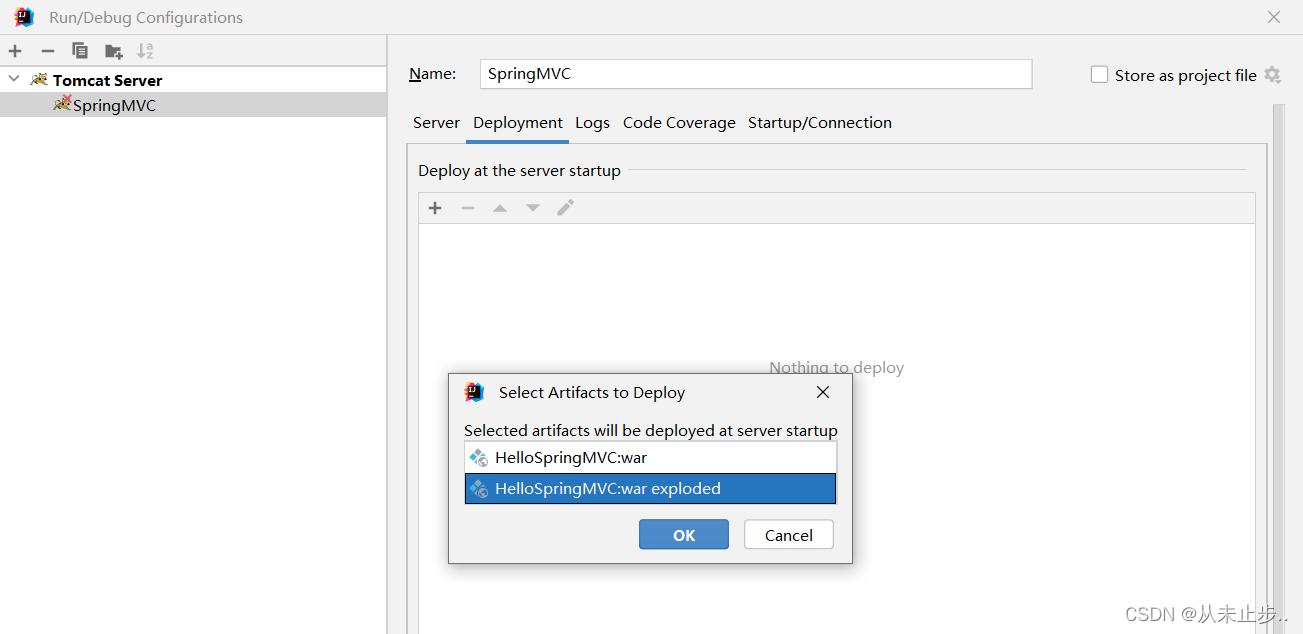
Task: Open the Code Coverage tab
Action: tap(679, 123)
